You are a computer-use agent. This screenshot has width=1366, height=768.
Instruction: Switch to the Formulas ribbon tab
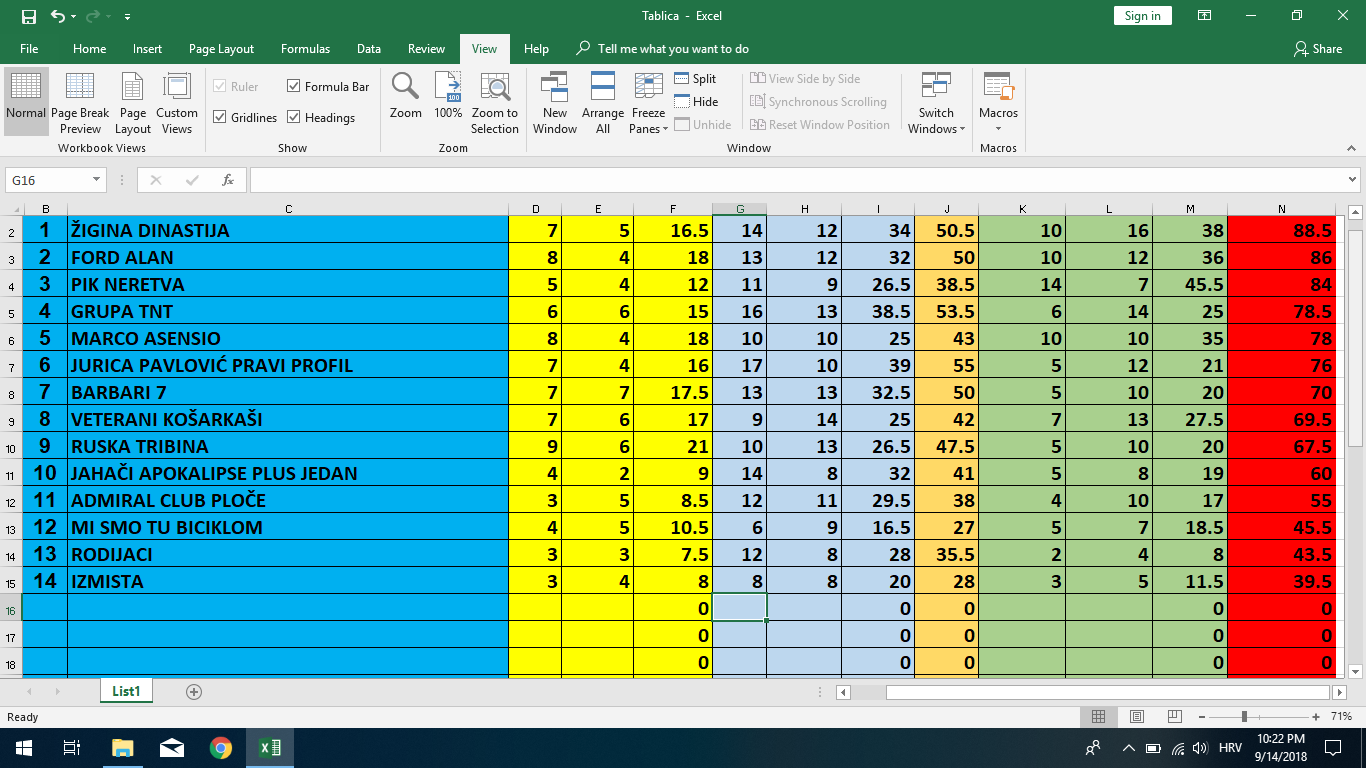click(305, 49)
